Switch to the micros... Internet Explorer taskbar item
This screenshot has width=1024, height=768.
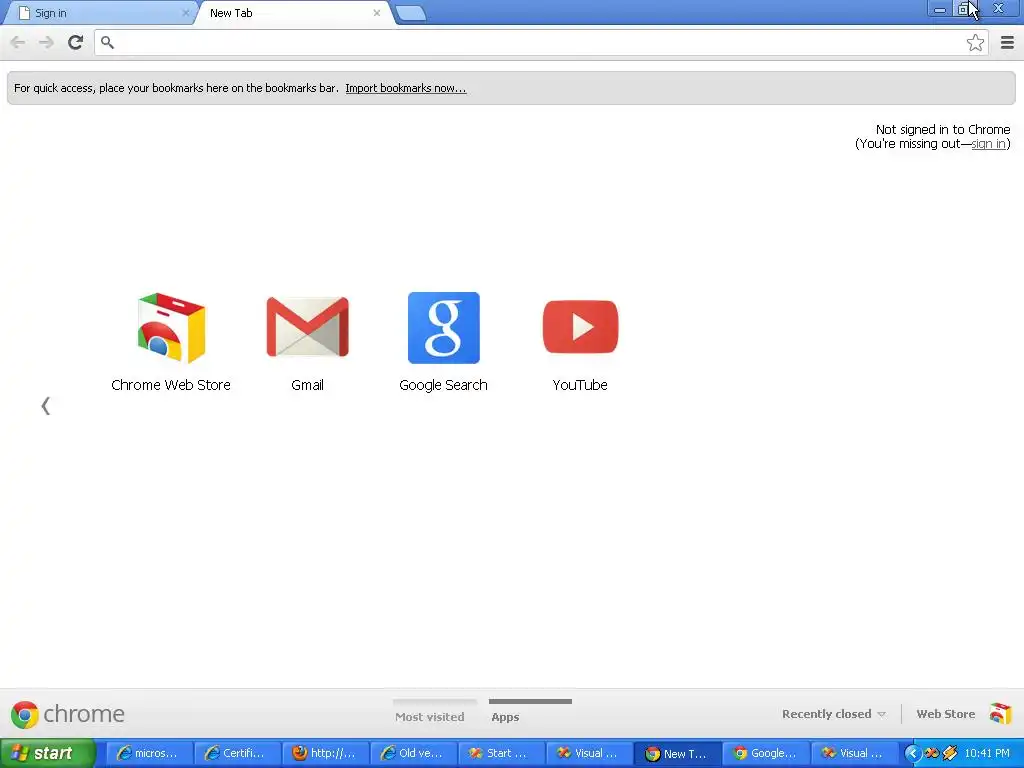pyautogui.click(x=149, y=753)
